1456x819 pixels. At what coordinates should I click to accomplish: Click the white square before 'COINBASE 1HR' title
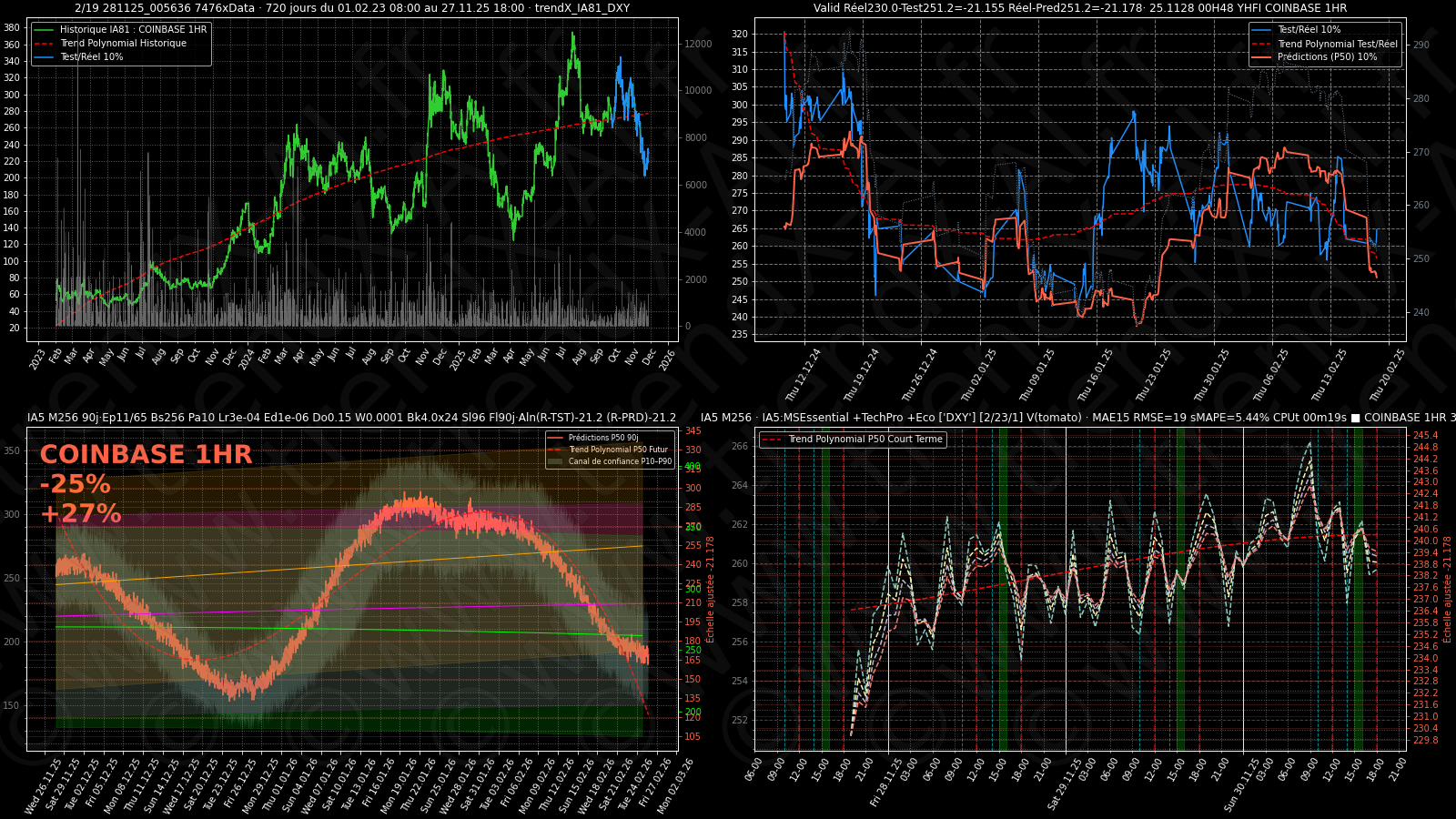pyautogui.click(x=1355, y=418)
